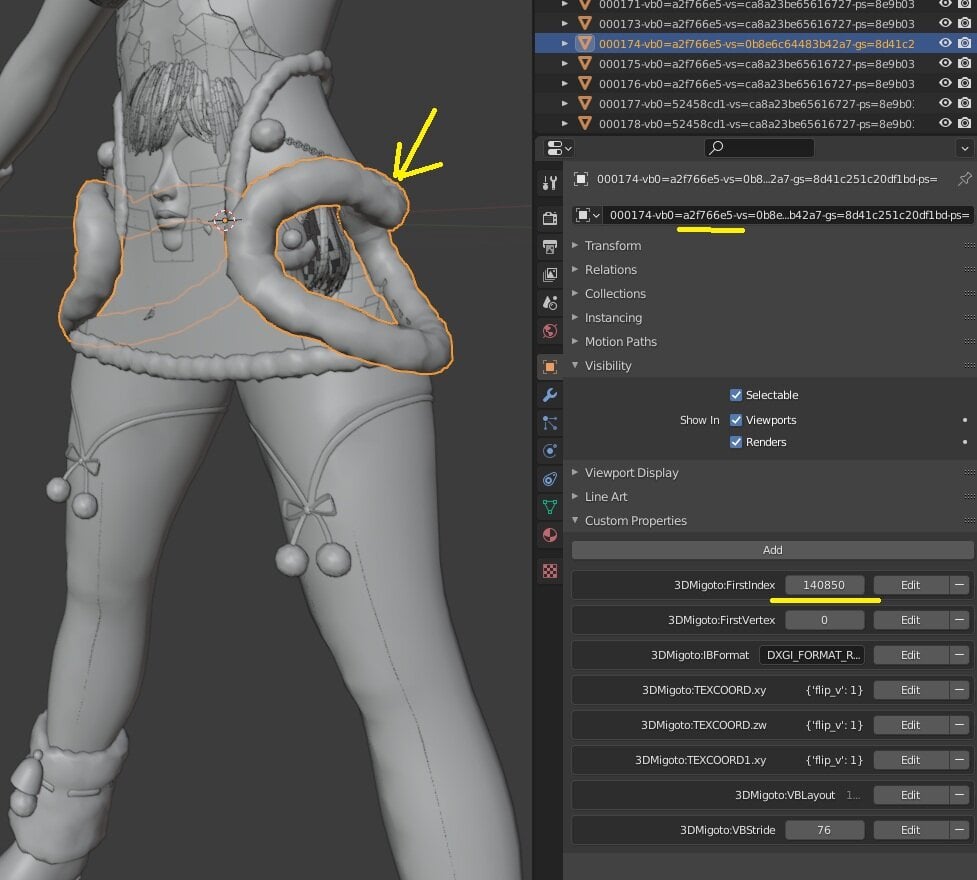Viewport: 977px width, 880px height.
Task: Open the World properties tab
Action: (x=550, y=331)
